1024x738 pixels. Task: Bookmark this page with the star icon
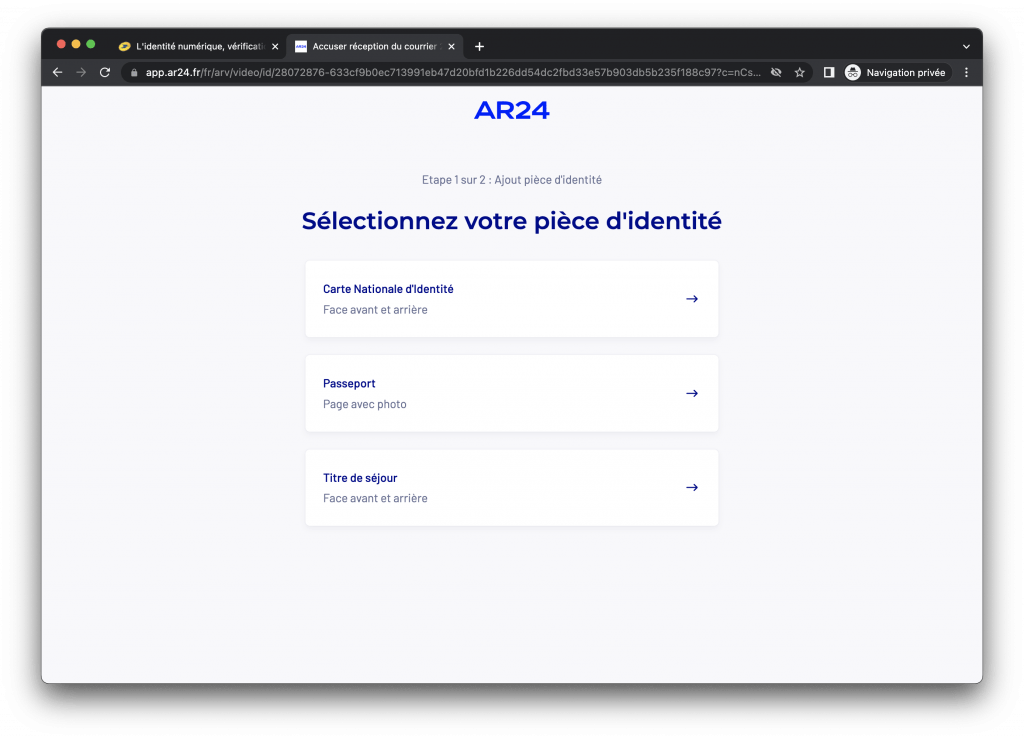point(799,72)
